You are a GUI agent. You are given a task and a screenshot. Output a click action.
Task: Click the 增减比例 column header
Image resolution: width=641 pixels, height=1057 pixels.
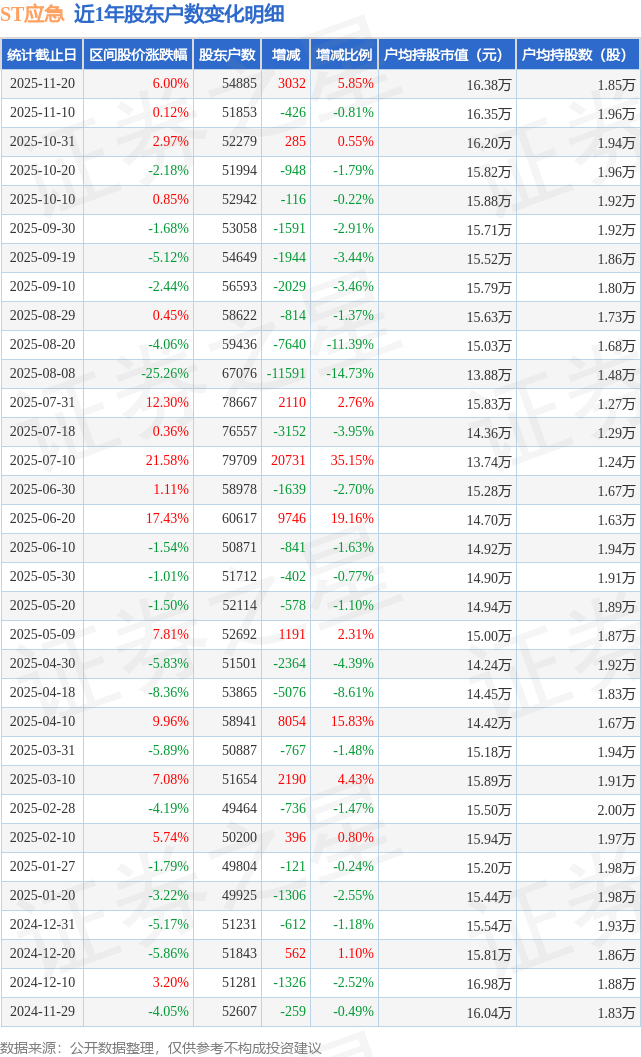343,55
